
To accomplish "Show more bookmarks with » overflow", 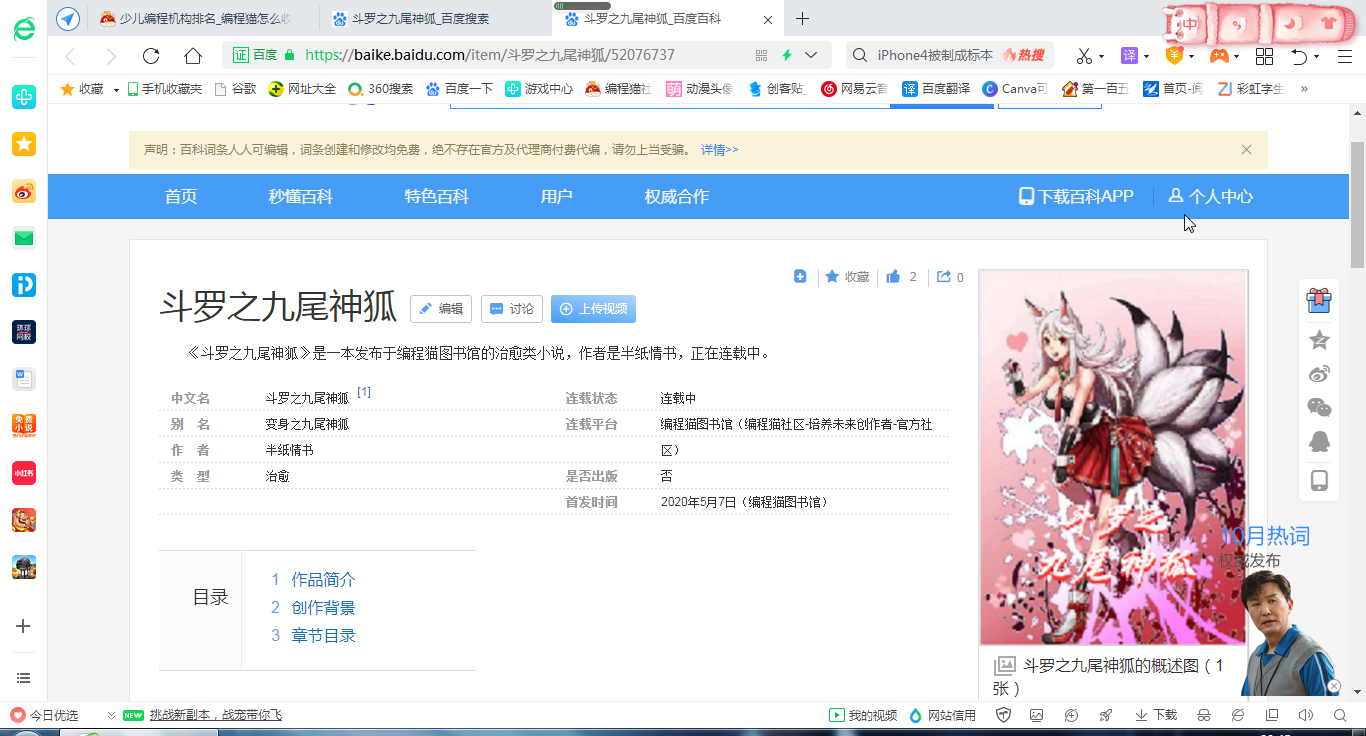I will [1304, 89].
